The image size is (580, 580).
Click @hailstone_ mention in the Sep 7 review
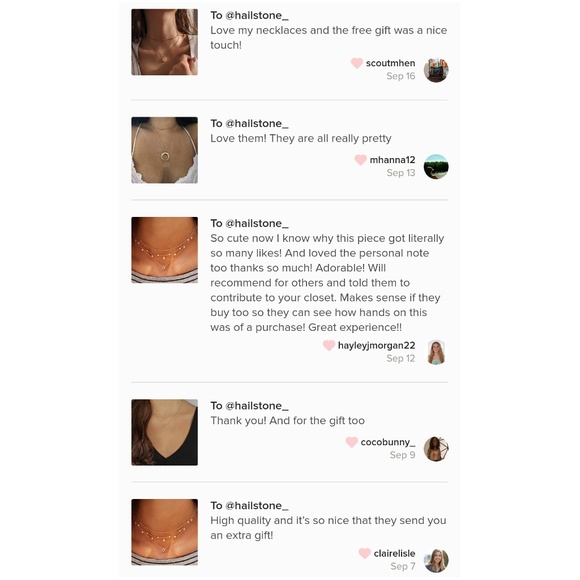[257, 506]
